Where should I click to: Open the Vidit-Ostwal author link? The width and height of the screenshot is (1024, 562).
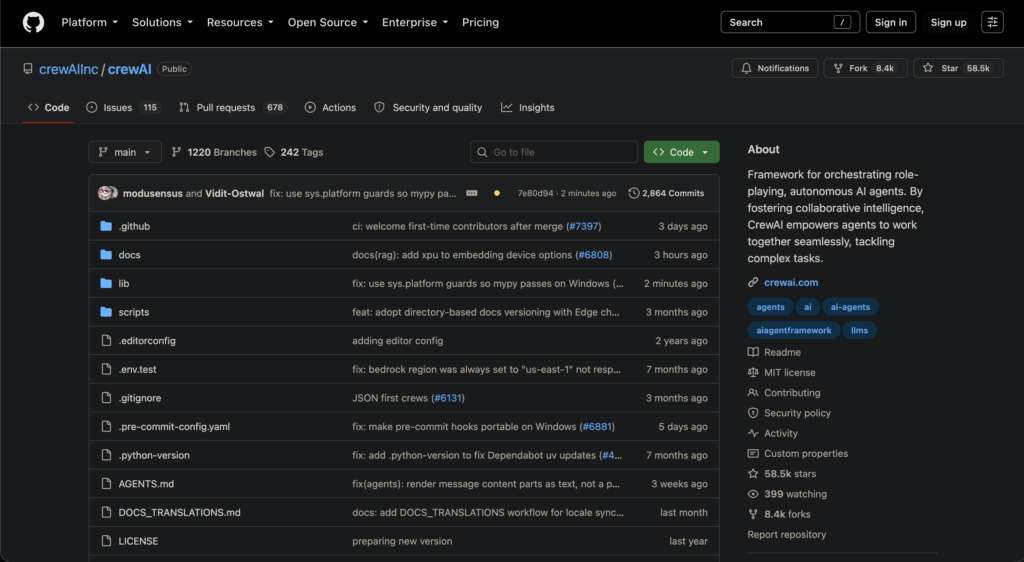(x=234, y=193)
